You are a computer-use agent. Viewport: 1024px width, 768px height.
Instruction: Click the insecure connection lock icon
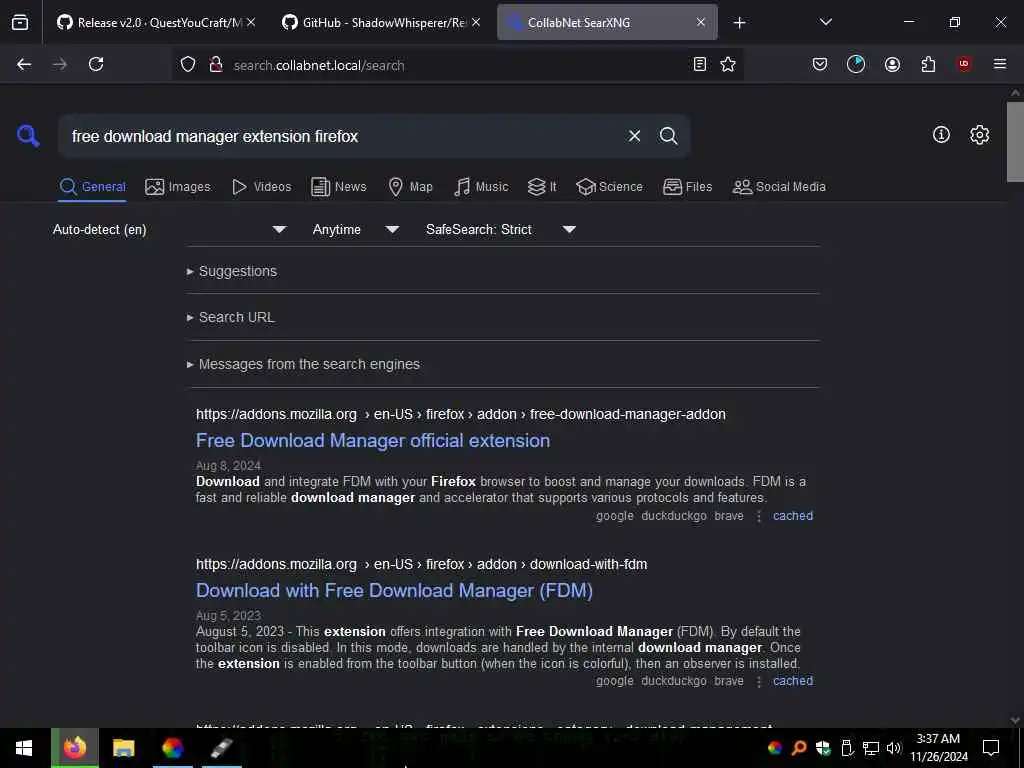pos(216,64)
